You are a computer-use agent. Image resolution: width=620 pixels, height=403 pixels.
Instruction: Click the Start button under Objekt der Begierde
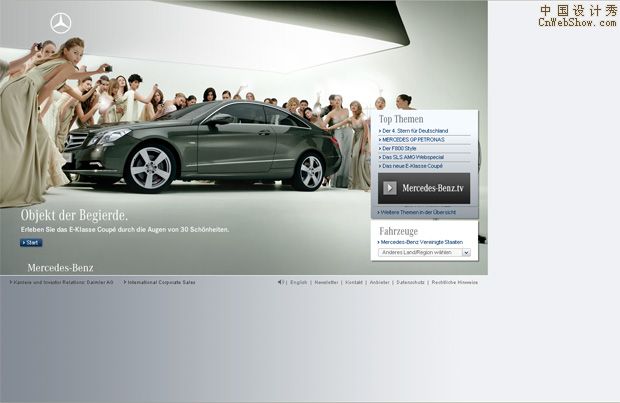pyautogui.click(x=31, y=242)
